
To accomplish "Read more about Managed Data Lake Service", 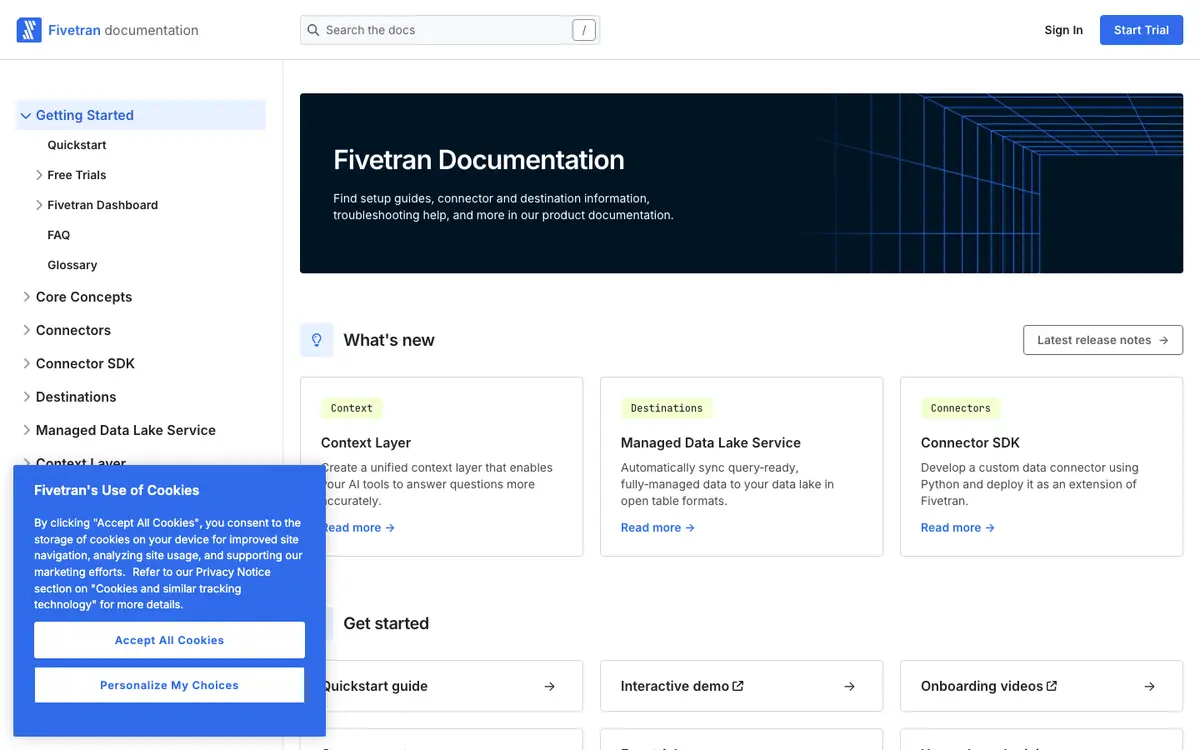I will [x=658, y=528].
